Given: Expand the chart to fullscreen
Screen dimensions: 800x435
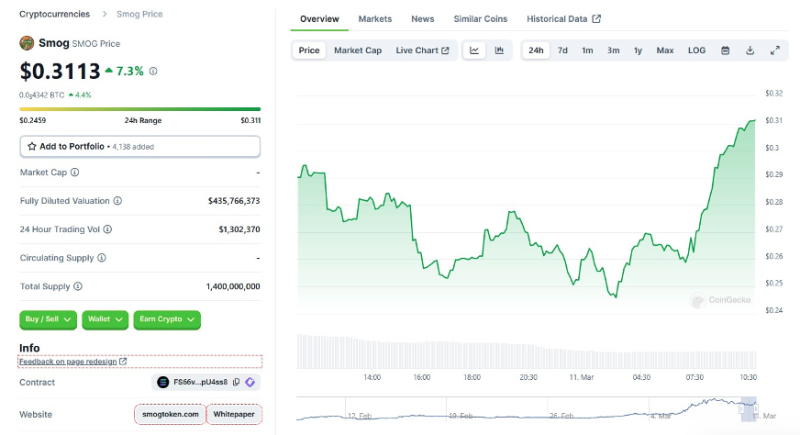Looking at the screenshot, I should pos(775,50).
